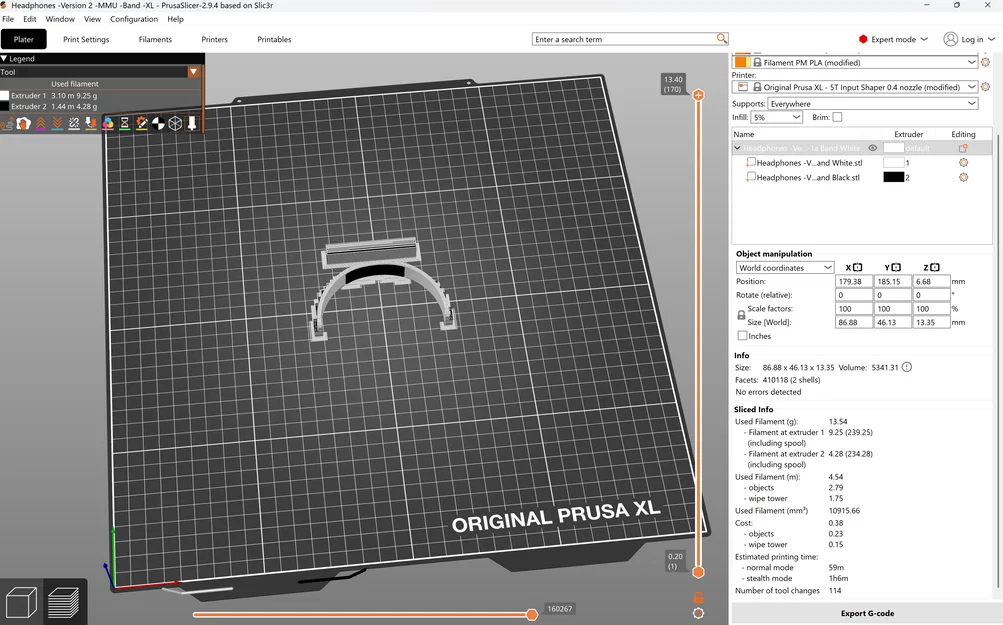
Task: Open the Window menu
Action: (60, 19)
